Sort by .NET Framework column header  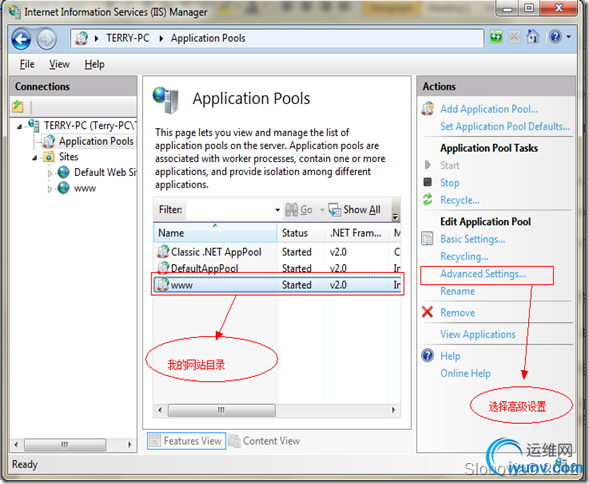pos(356,233)
